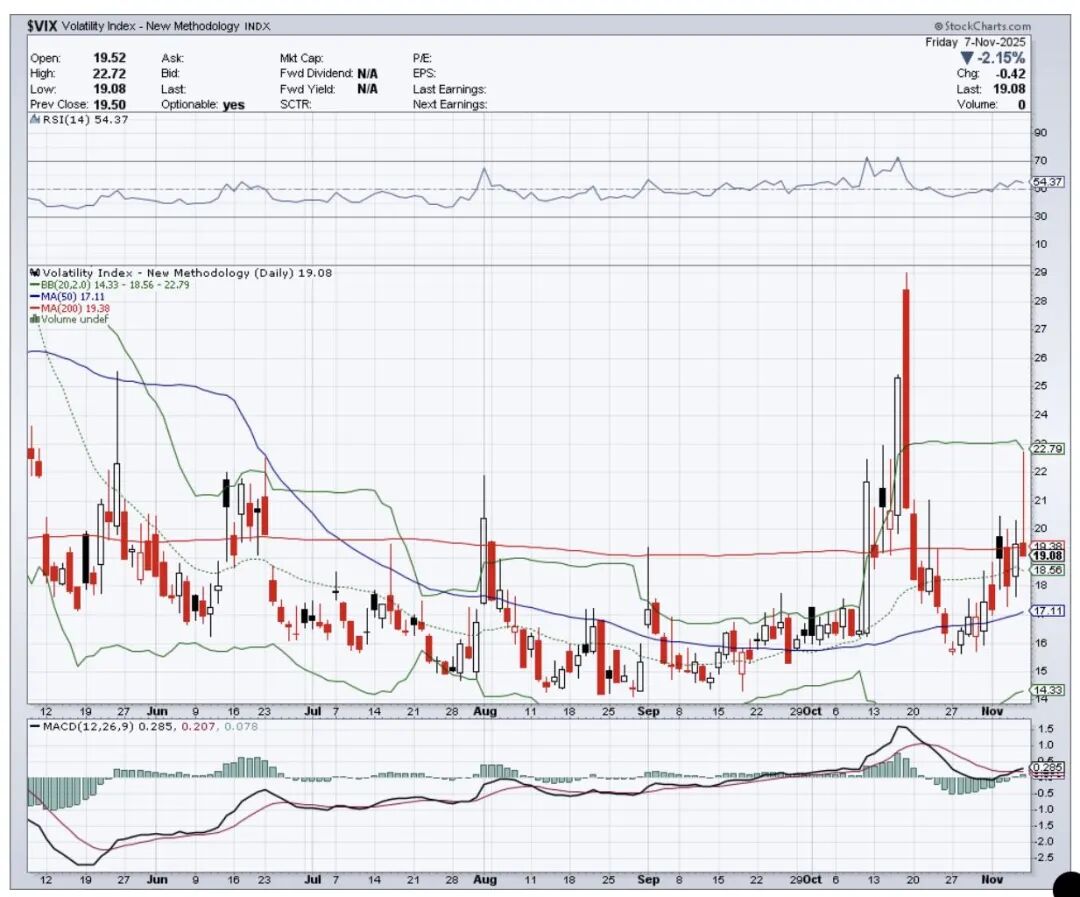This screenshot has width=1080, height=897.
Task: Click the RSI(14) panel legend icon
Action: coord(35,119)
